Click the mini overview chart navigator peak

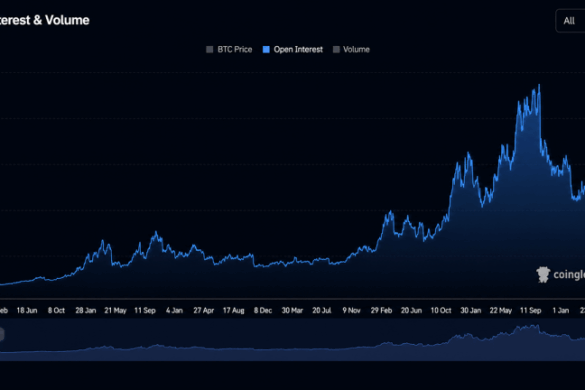(537, 327)
